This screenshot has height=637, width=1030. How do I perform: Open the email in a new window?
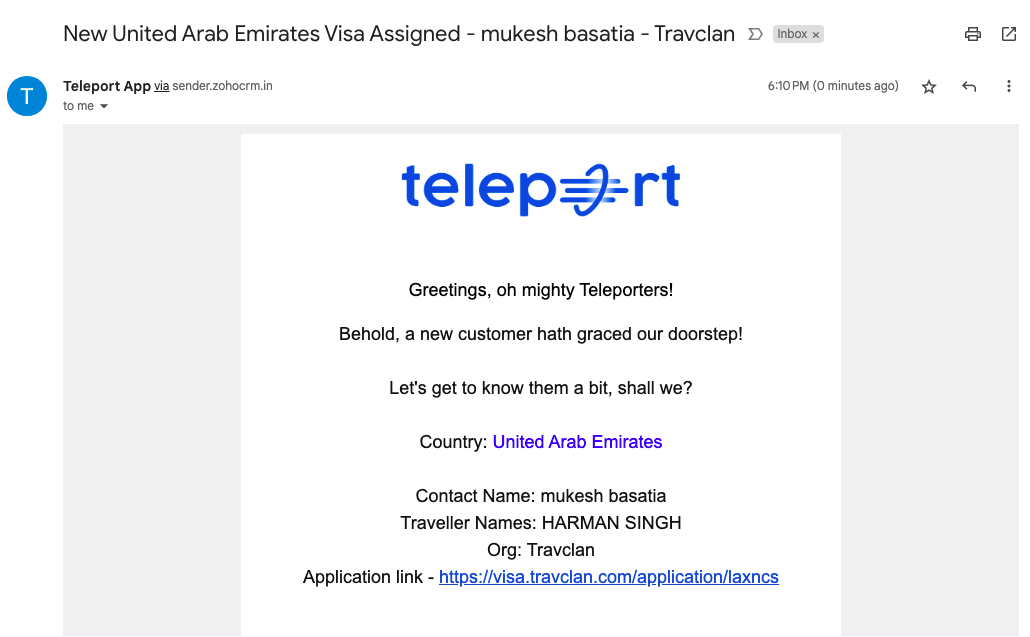tap(1008, 34)
